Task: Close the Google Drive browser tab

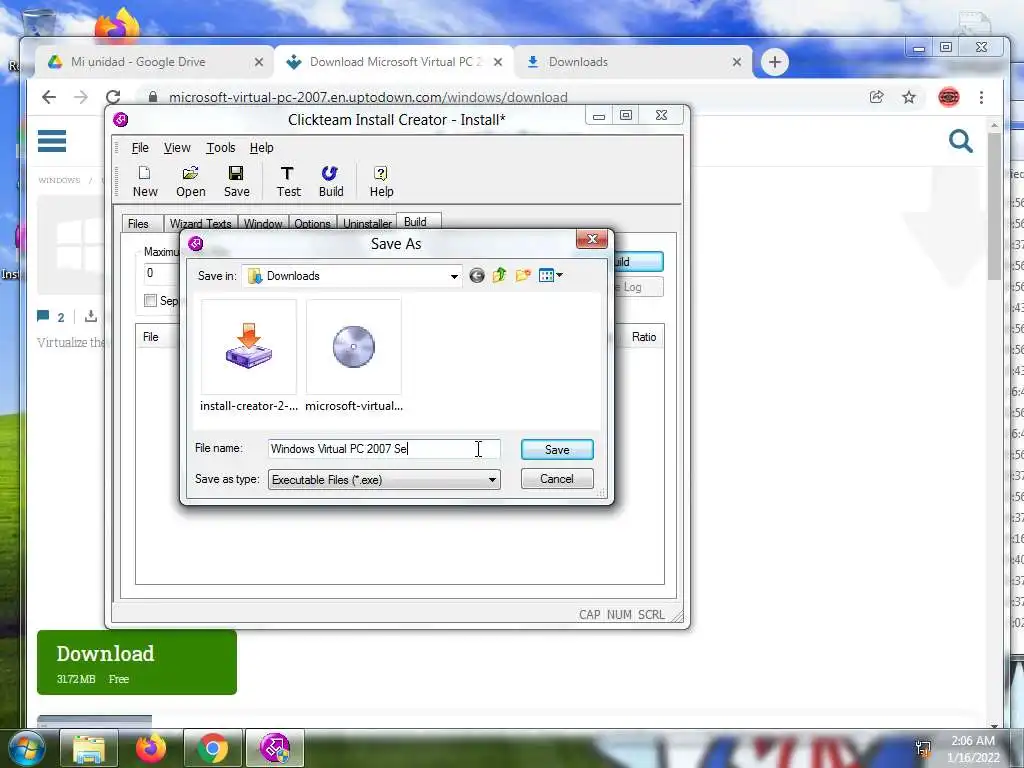Action: (259, 62)
